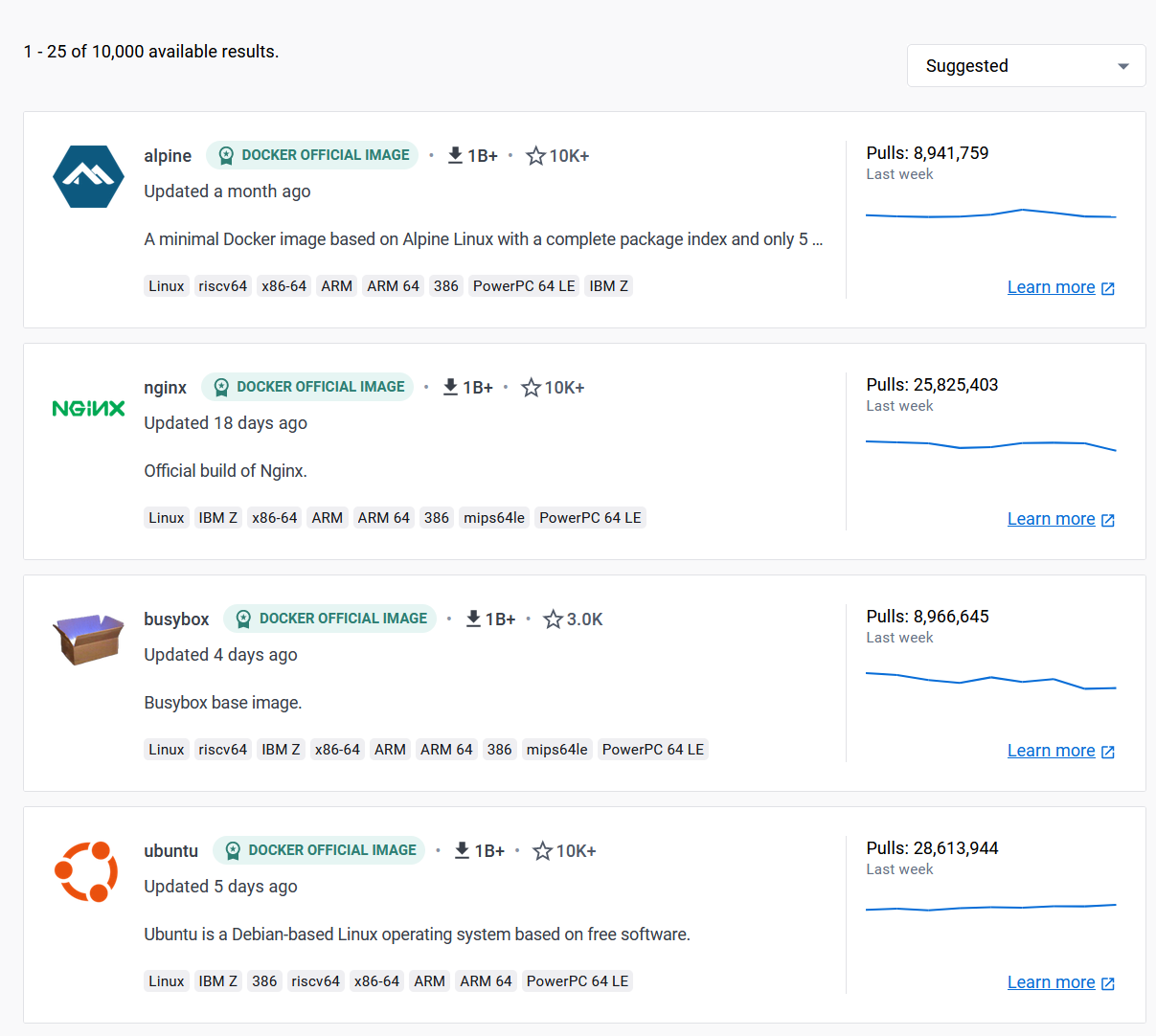Click the mips64le tag on nginx

click(494, 518)
